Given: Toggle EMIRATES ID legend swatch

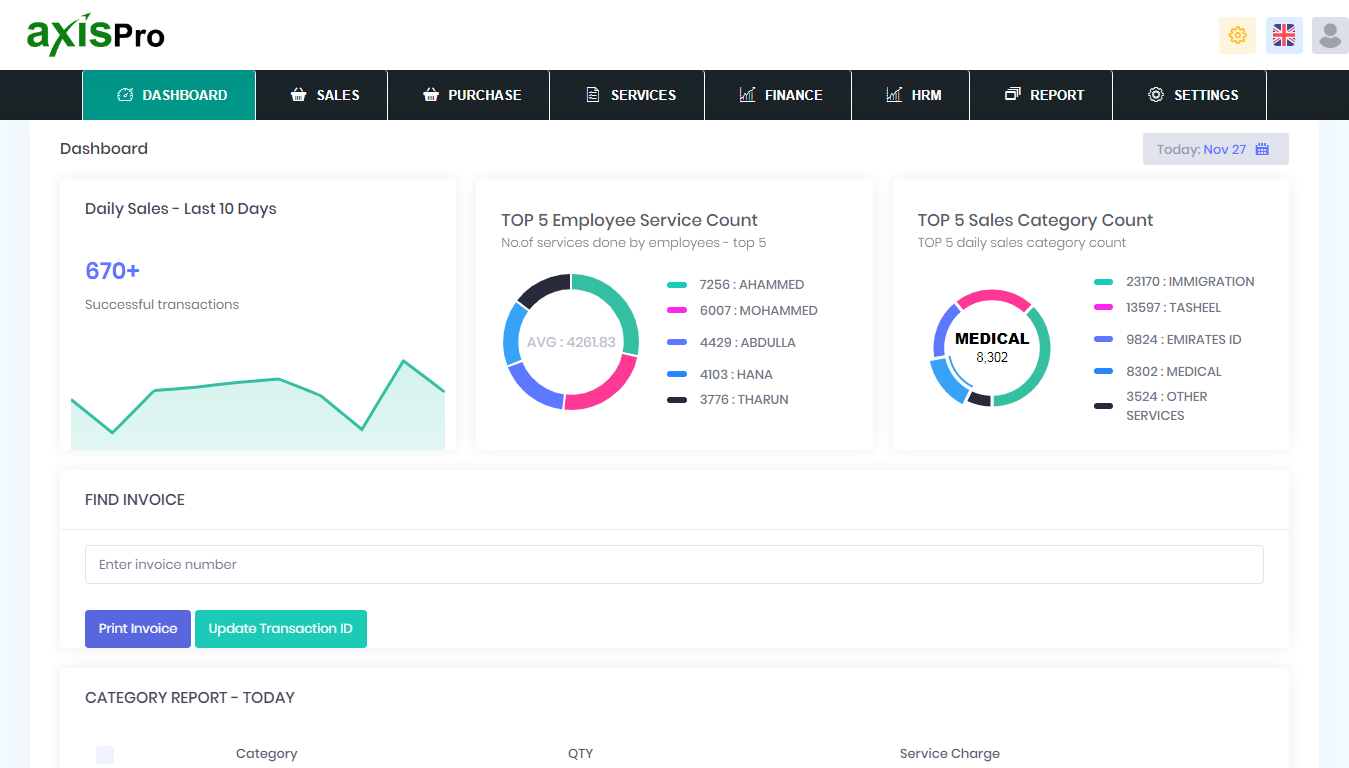Looking at the screenshot, I should pos(1104,340).
